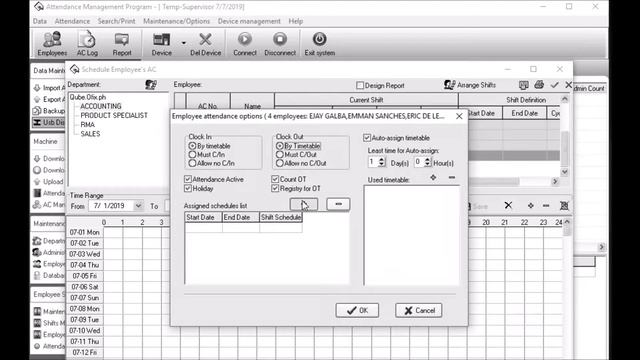Click the Start Date column header in schedules list
This screenshot has width=640, height=360.
click(x=203, y=217)
